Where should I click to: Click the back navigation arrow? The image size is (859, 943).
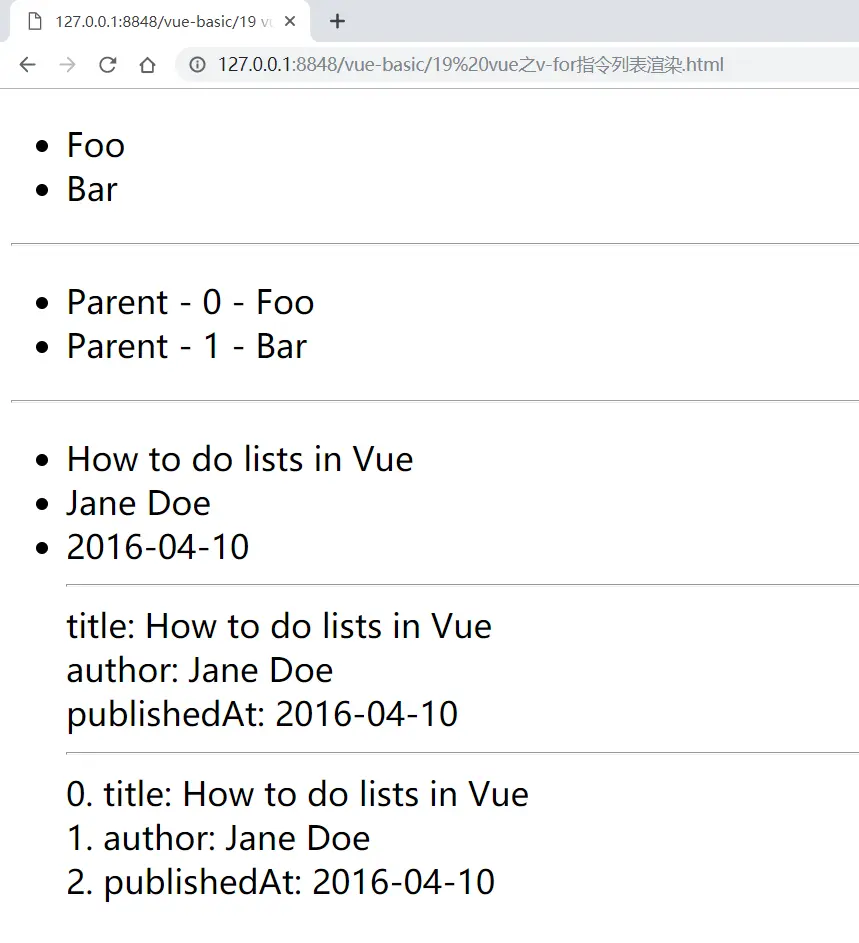coord(27,65)
